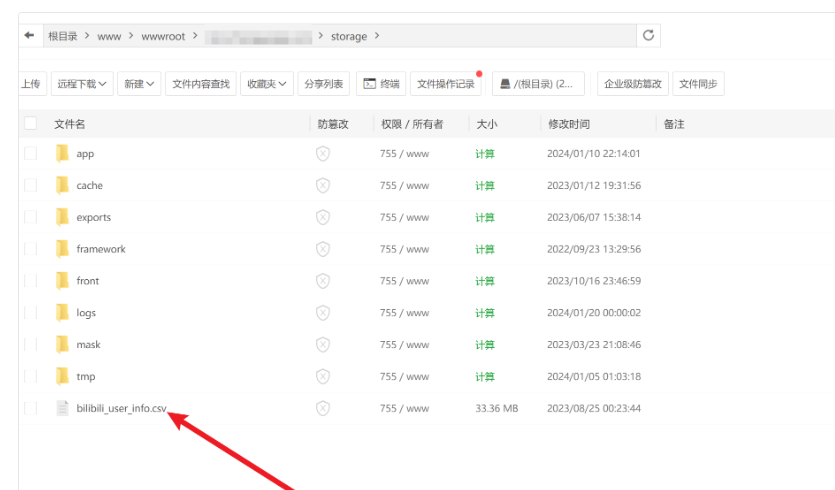
Task: Expand the 收藏夹 dropdown
Action: pos(267,84)
